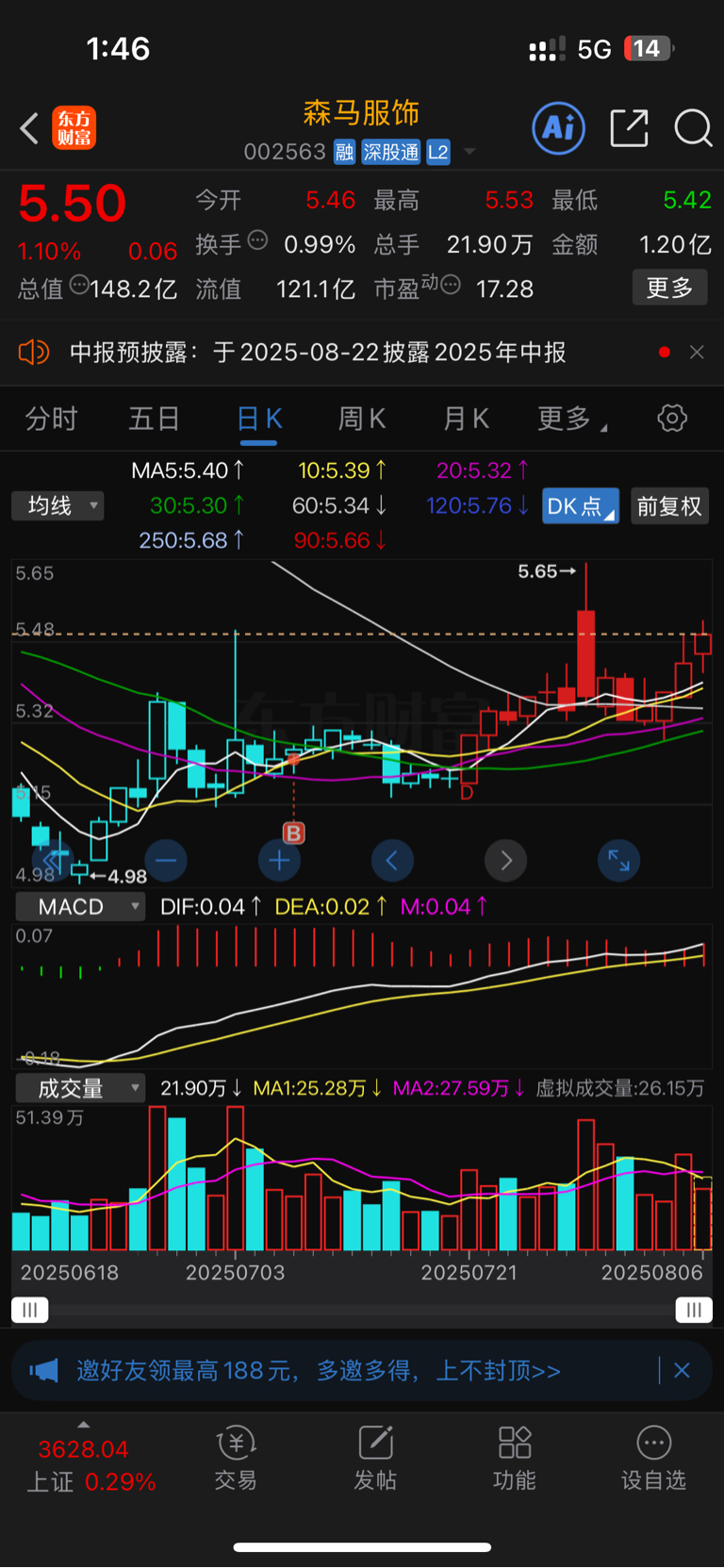Tap the back arrow icon

tap(29, 128)
